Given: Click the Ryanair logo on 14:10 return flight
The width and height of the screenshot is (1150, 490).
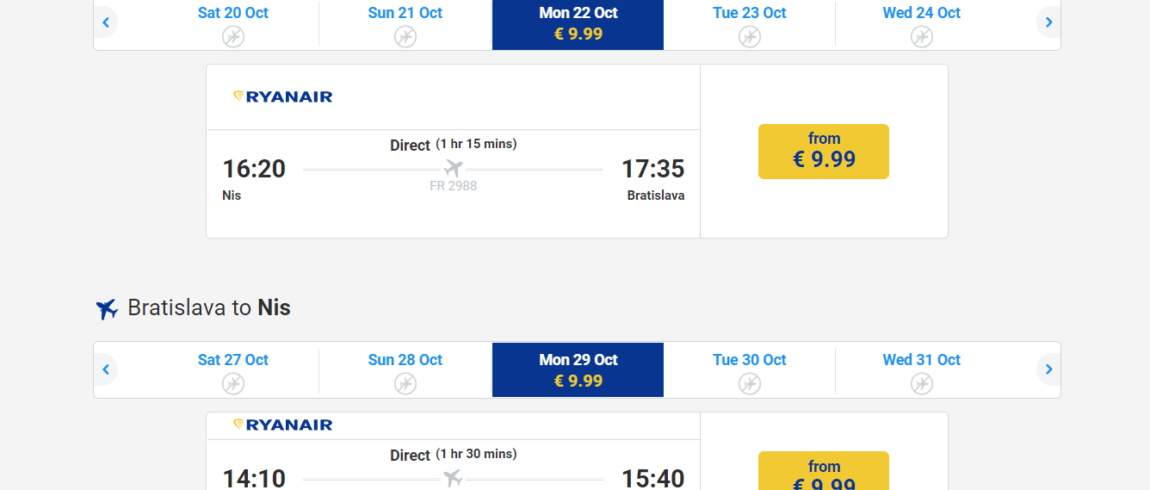Looking at the screenshot, I should pos(282,425).
